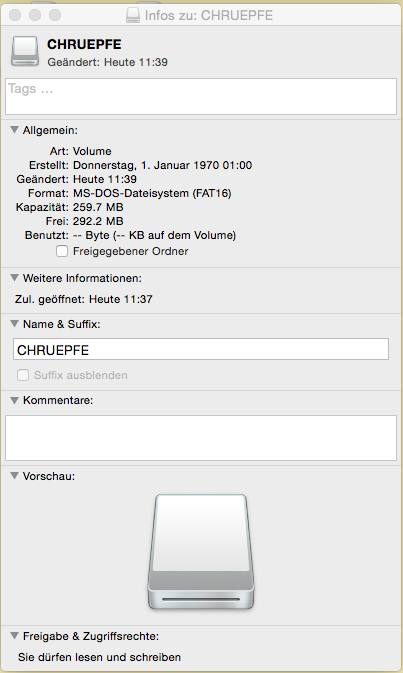
Task: Click into the Tags field
Action: click(x=201, y=97)
